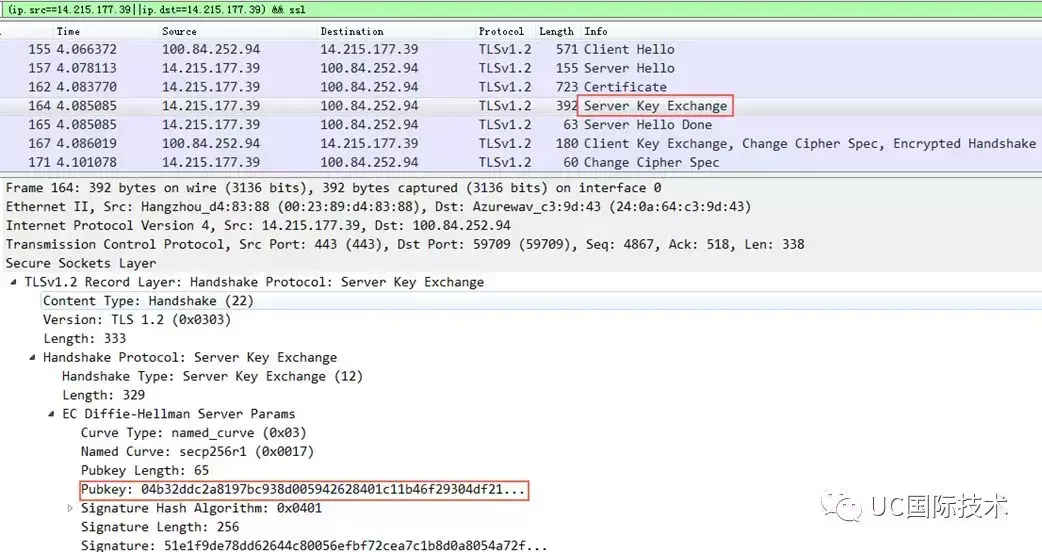This screenshot has height=552, width=1042.
Task: Select the Signature value field
Action: point(314,545)
